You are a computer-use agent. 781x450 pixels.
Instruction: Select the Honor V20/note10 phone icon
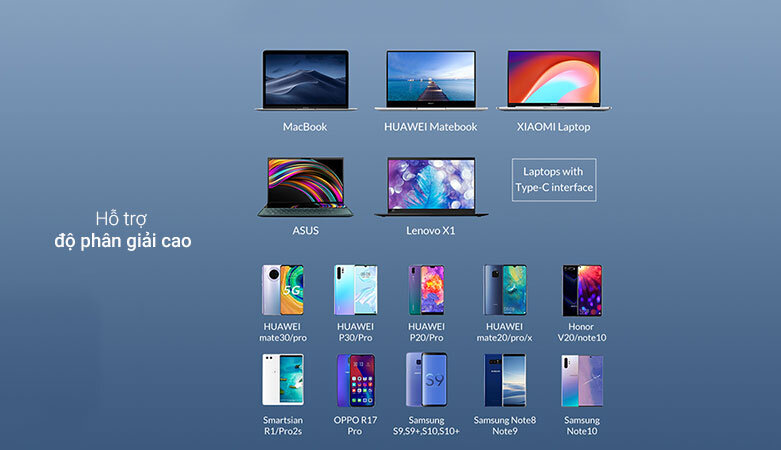coord(581,291)
